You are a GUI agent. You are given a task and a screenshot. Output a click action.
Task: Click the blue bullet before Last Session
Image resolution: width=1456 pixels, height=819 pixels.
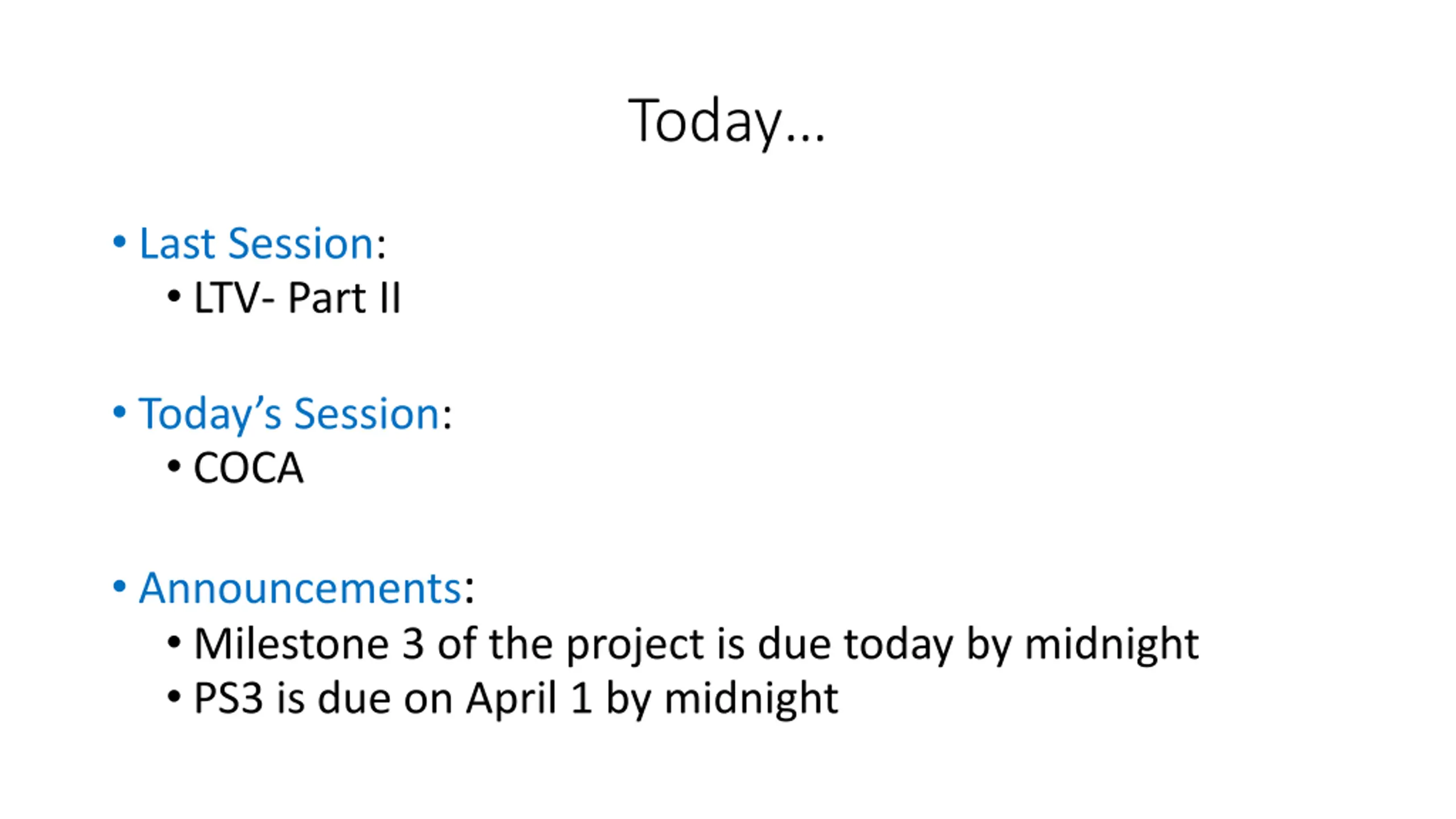[x=119, y=242]
